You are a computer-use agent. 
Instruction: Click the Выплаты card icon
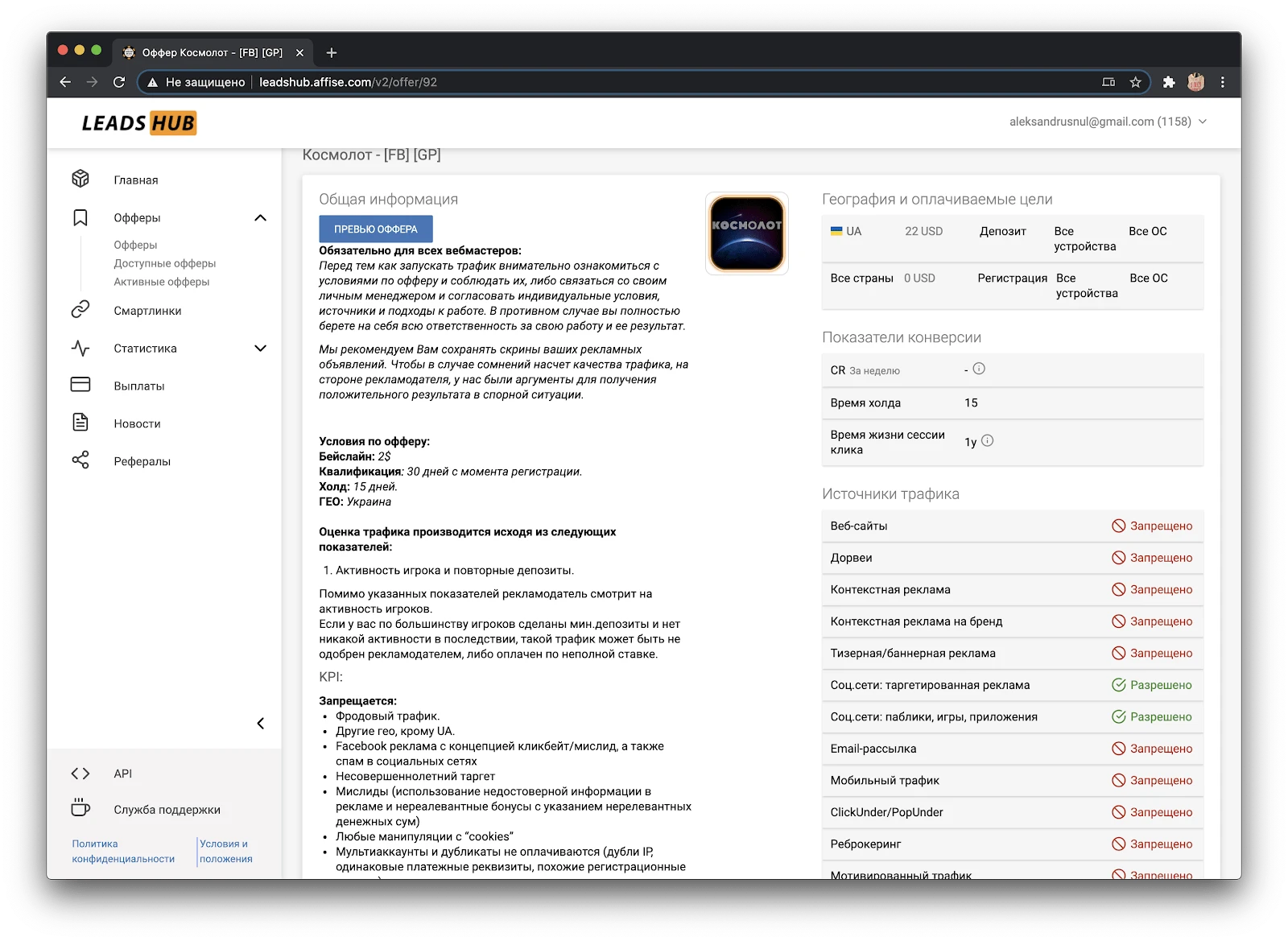(x=80, y=385)
